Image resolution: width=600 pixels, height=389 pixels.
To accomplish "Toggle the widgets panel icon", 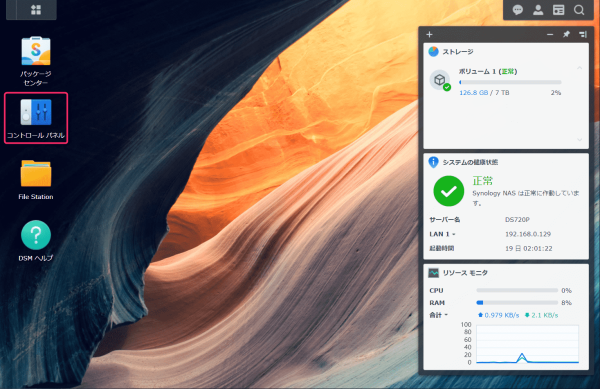I will point(559,10).
